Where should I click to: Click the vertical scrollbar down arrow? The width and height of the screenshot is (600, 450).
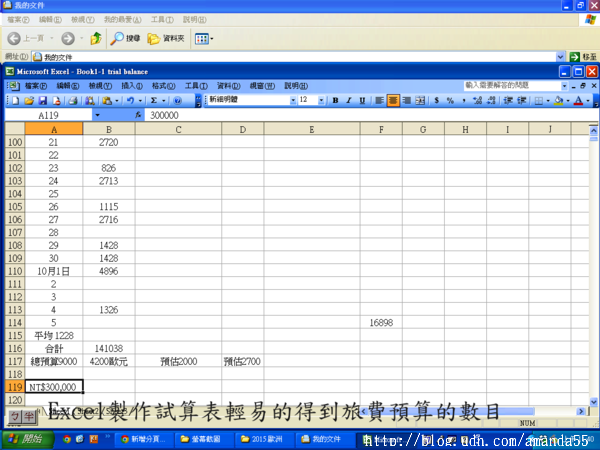click(593, 401)
